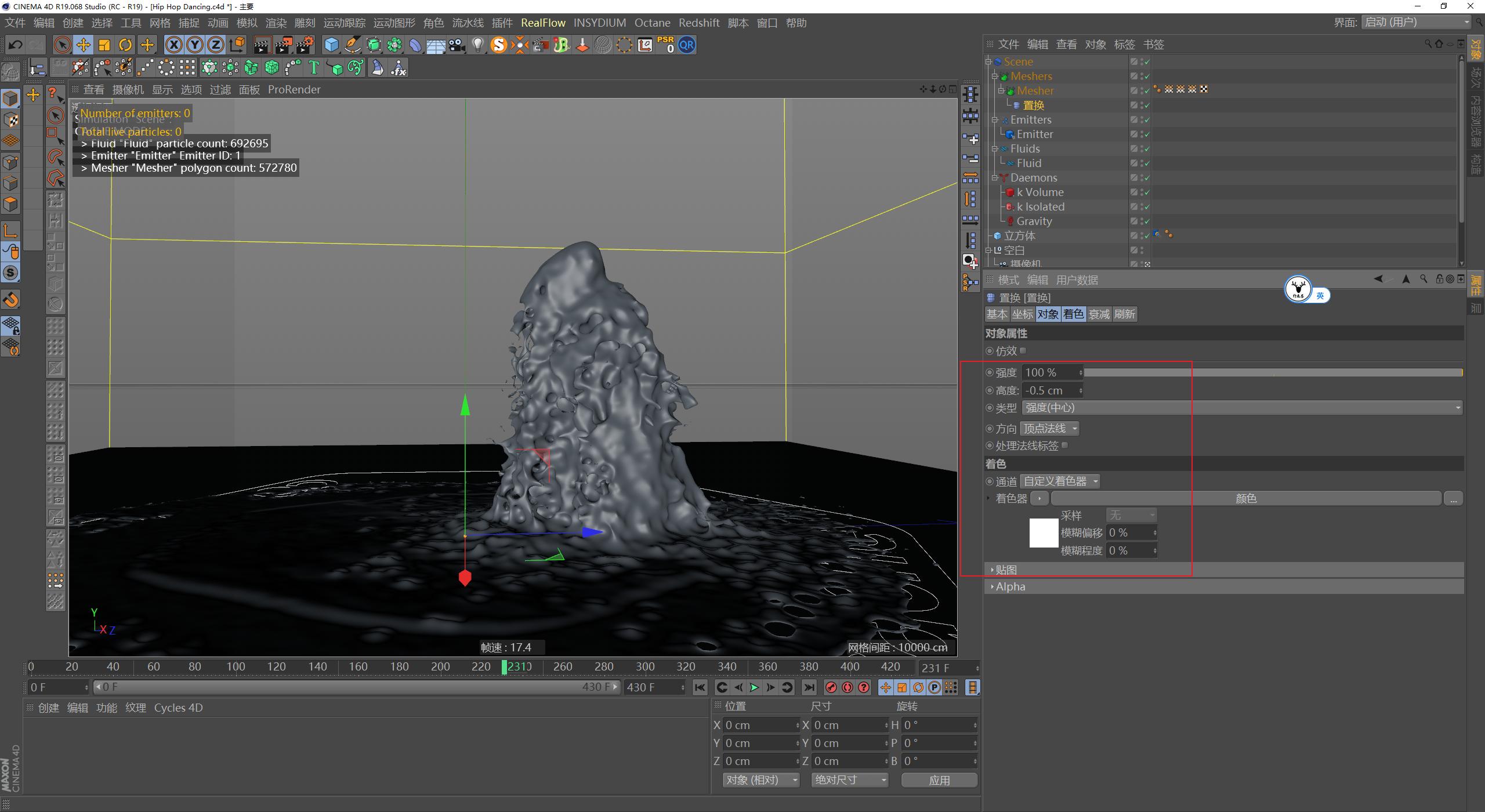Viewport: 1485px width, 812px height.
Task: Click the Render to Picture Viewer icon
Action: coord(284,45)
